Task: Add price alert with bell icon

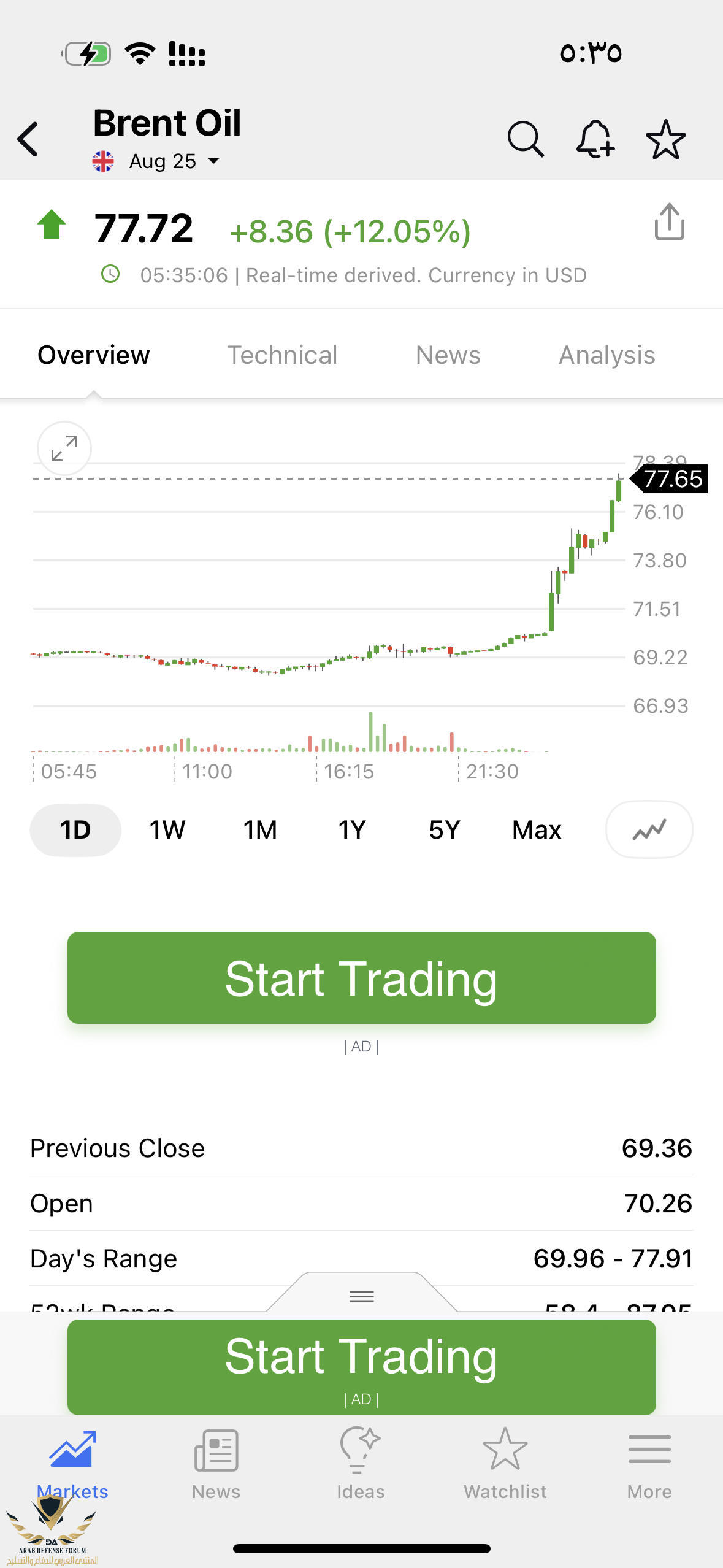Action: (x=595, y=139)
